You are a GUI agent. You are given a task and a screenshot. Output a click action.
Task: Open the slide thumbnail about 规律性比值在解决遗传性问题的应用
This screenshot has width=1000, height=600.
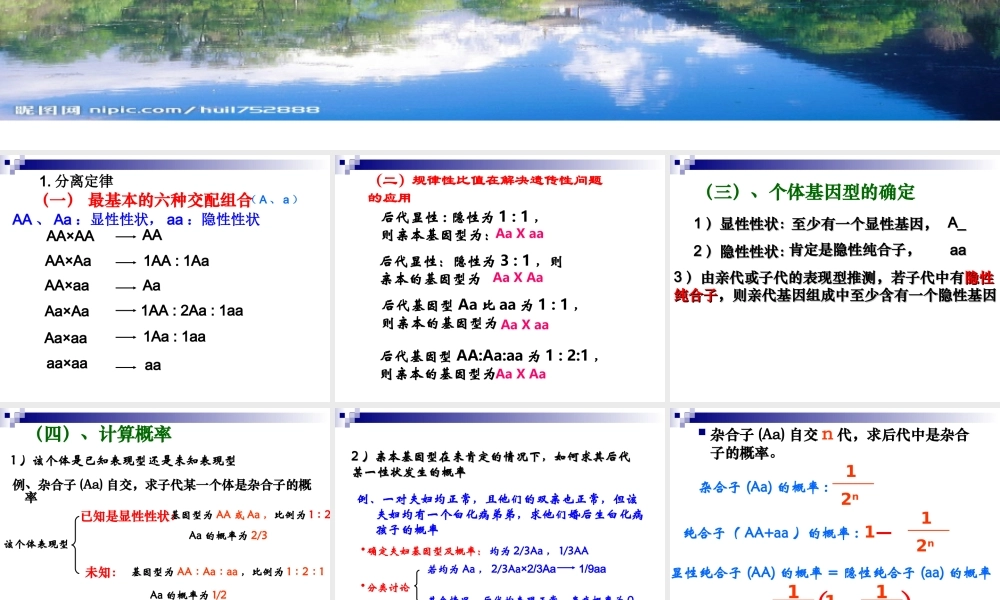(x=499, y=278)
